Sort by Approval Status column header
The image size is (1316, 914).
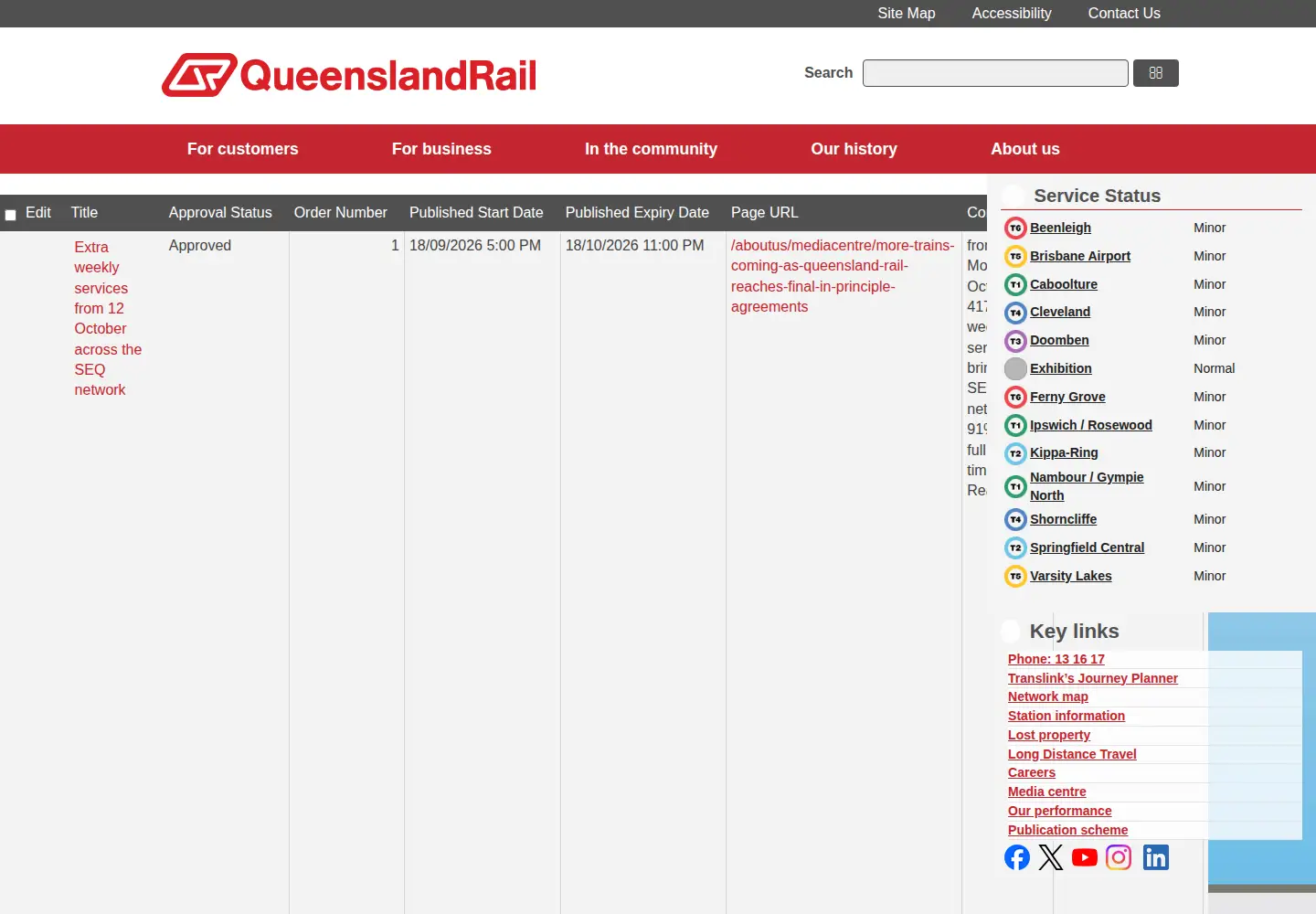(220, 213)
